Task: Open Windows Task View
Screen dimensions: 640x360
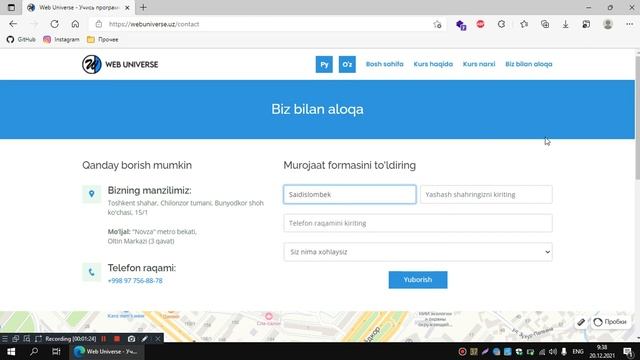Action: point(56,351)
